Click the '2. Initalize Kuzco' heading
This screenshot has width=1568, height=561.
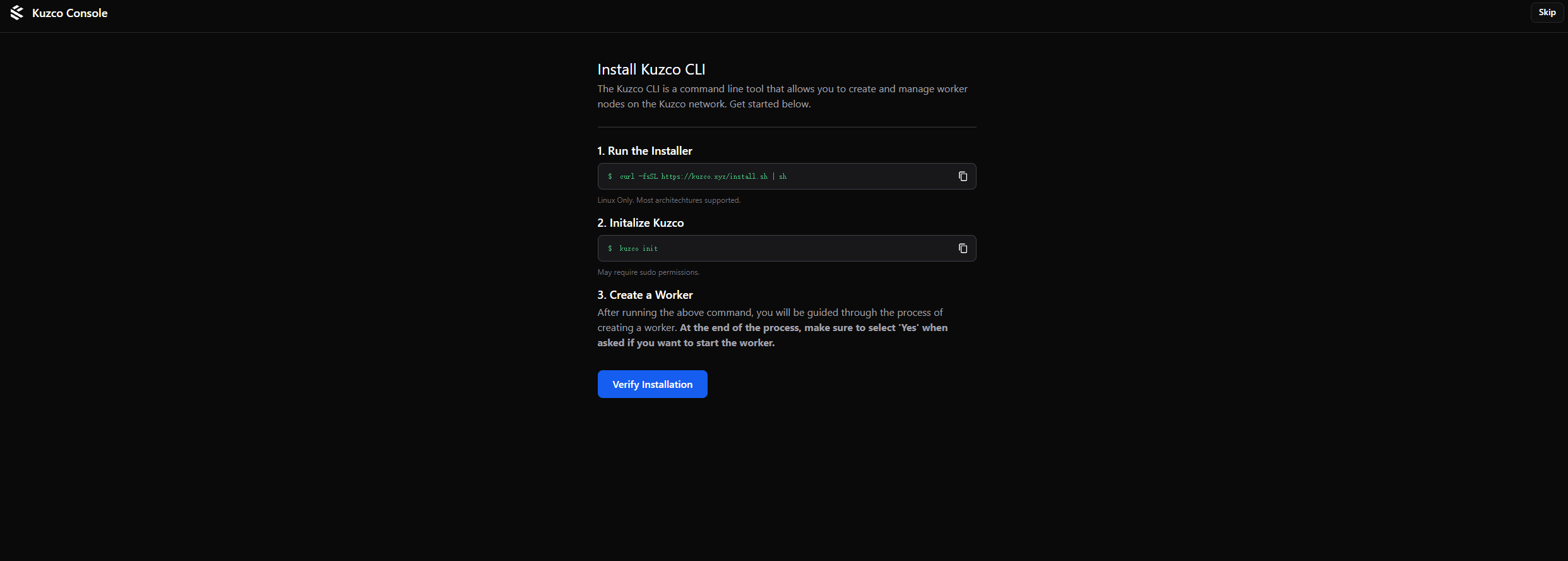[641, 223]
